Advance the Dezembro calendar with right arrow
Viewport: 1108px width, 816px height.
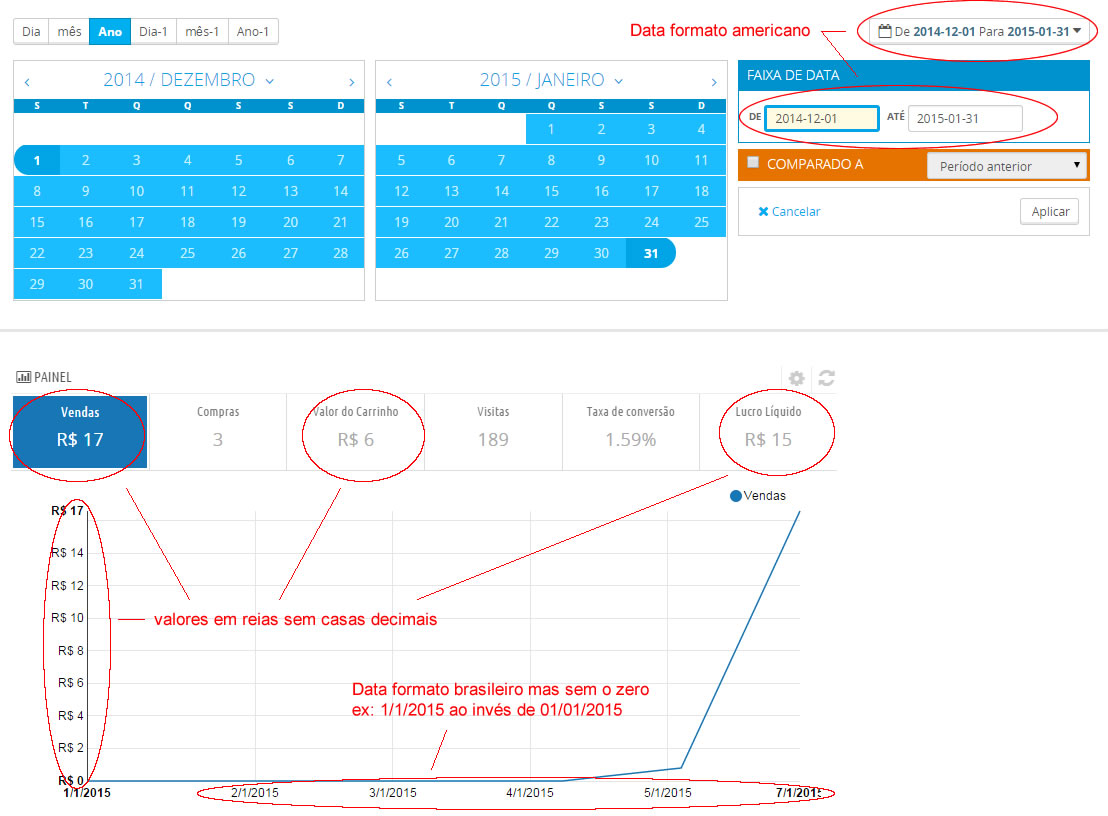351,82
